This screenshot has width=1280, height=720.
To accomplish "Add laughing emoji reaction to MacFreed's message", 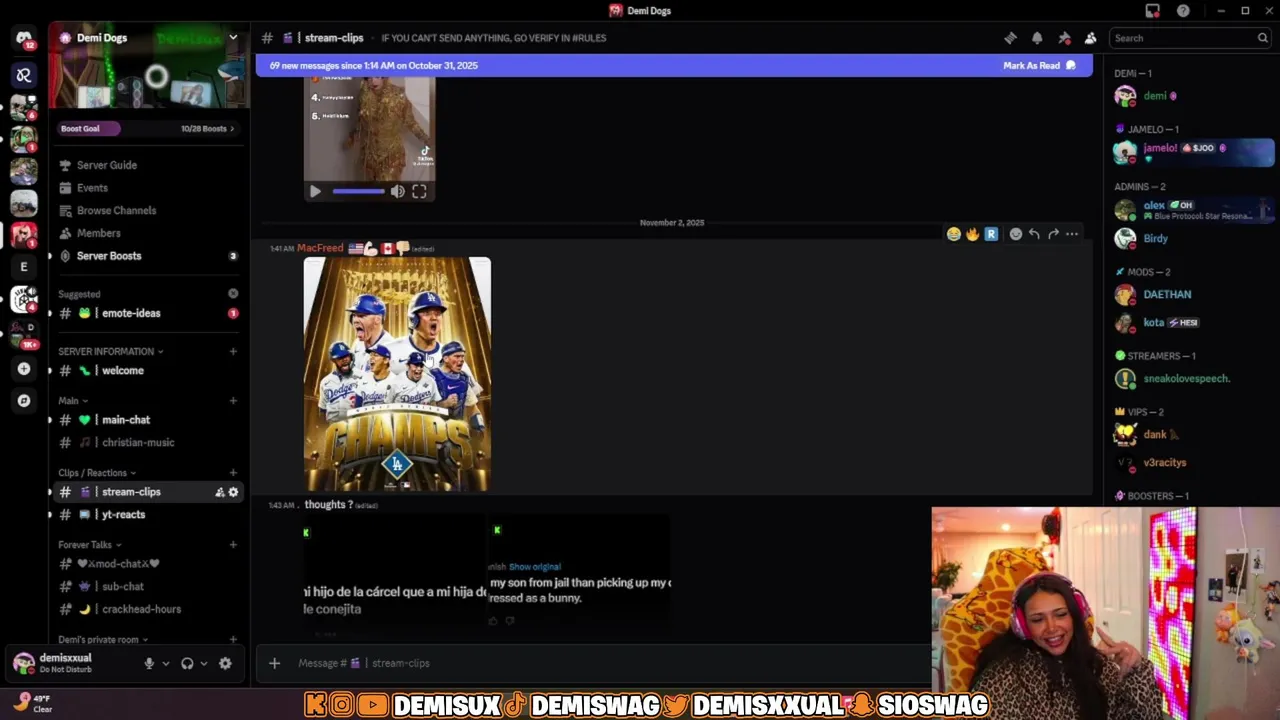I will coord(954,234).
